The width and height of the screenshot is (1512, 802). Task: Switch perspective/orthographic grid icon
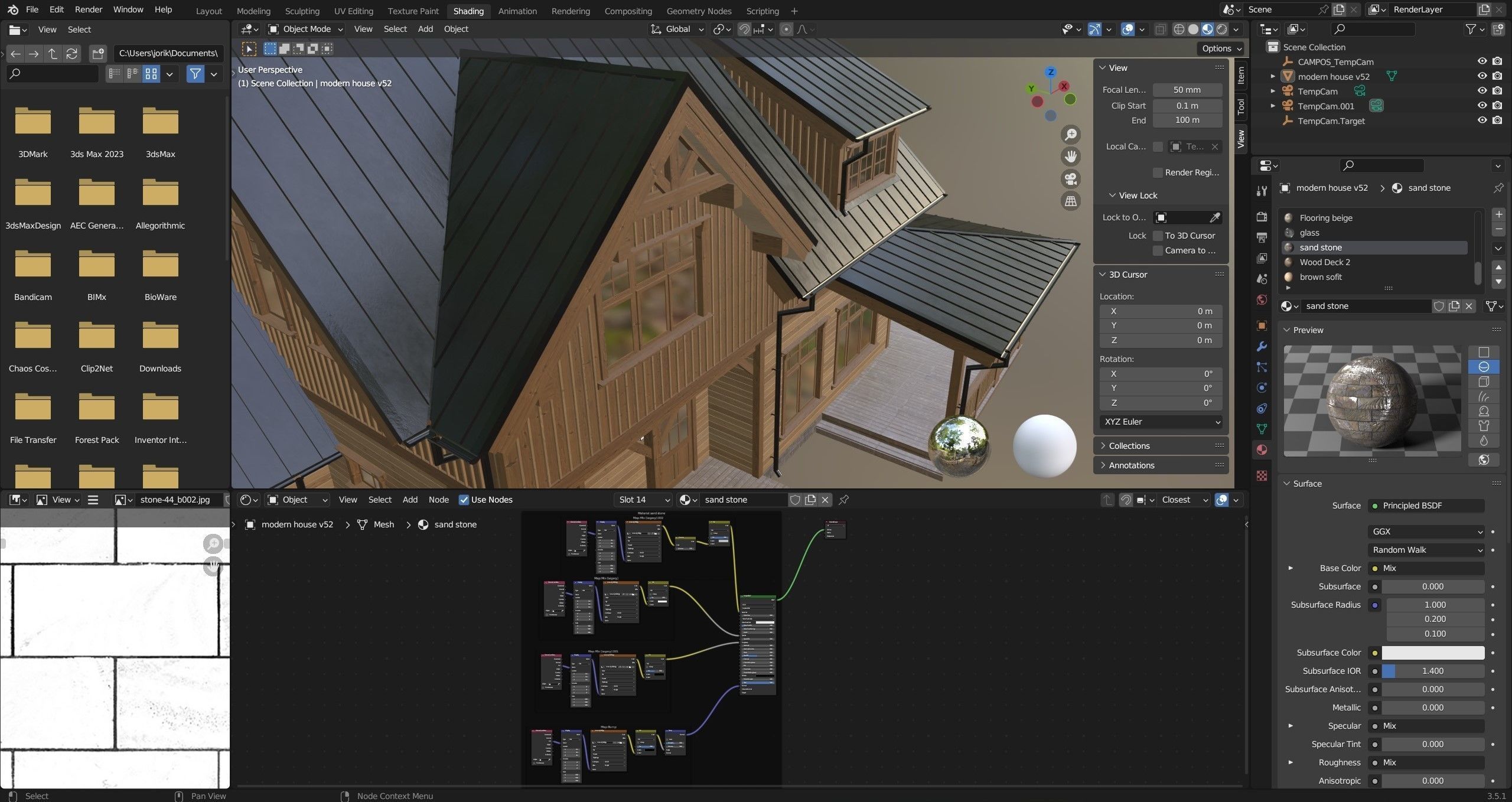coord(1071,201)
